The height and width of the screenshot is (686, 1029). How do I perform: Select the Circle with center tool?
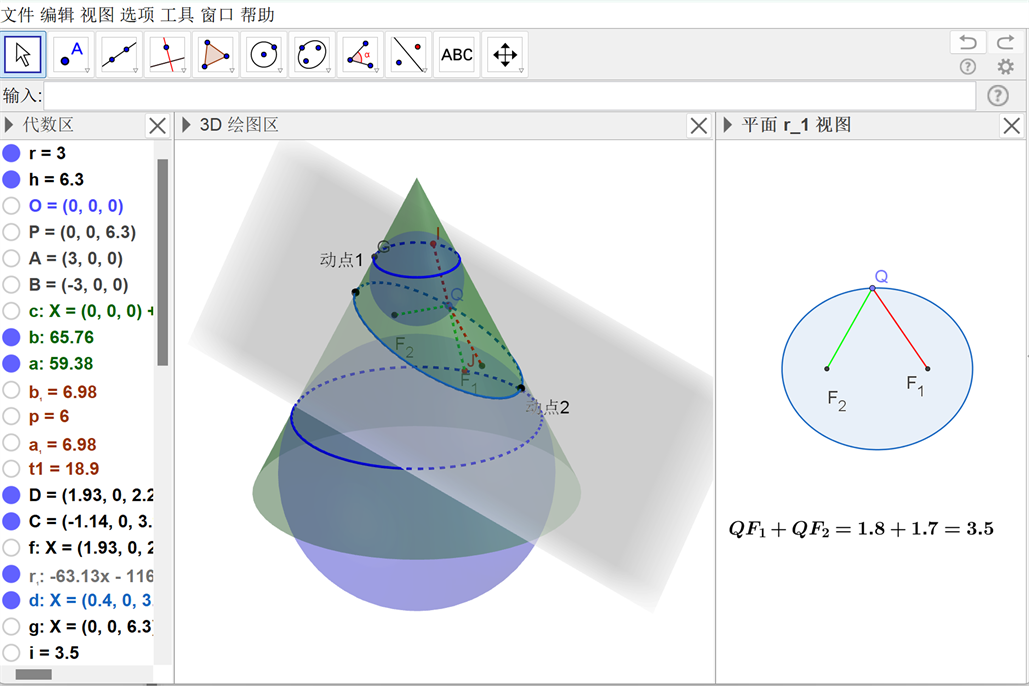point(264,55)
